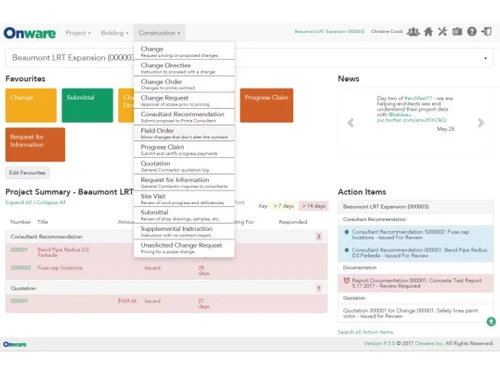Open action item Consultant Recommendation 000001
Viewport: 500px width, 375px height.
419,252
